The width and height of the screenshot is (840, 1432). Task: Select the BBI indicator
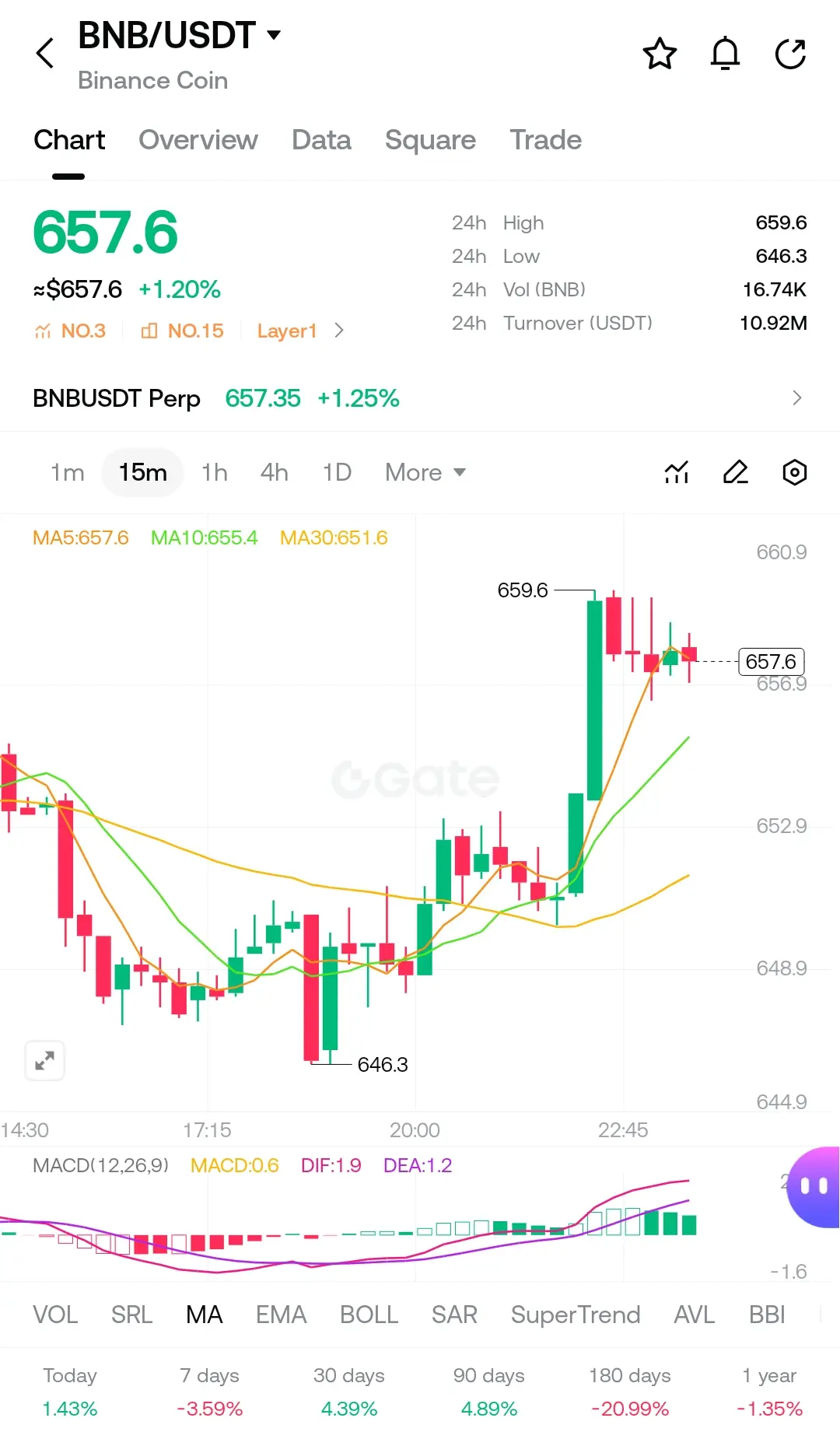click(x=767, y=1315)
